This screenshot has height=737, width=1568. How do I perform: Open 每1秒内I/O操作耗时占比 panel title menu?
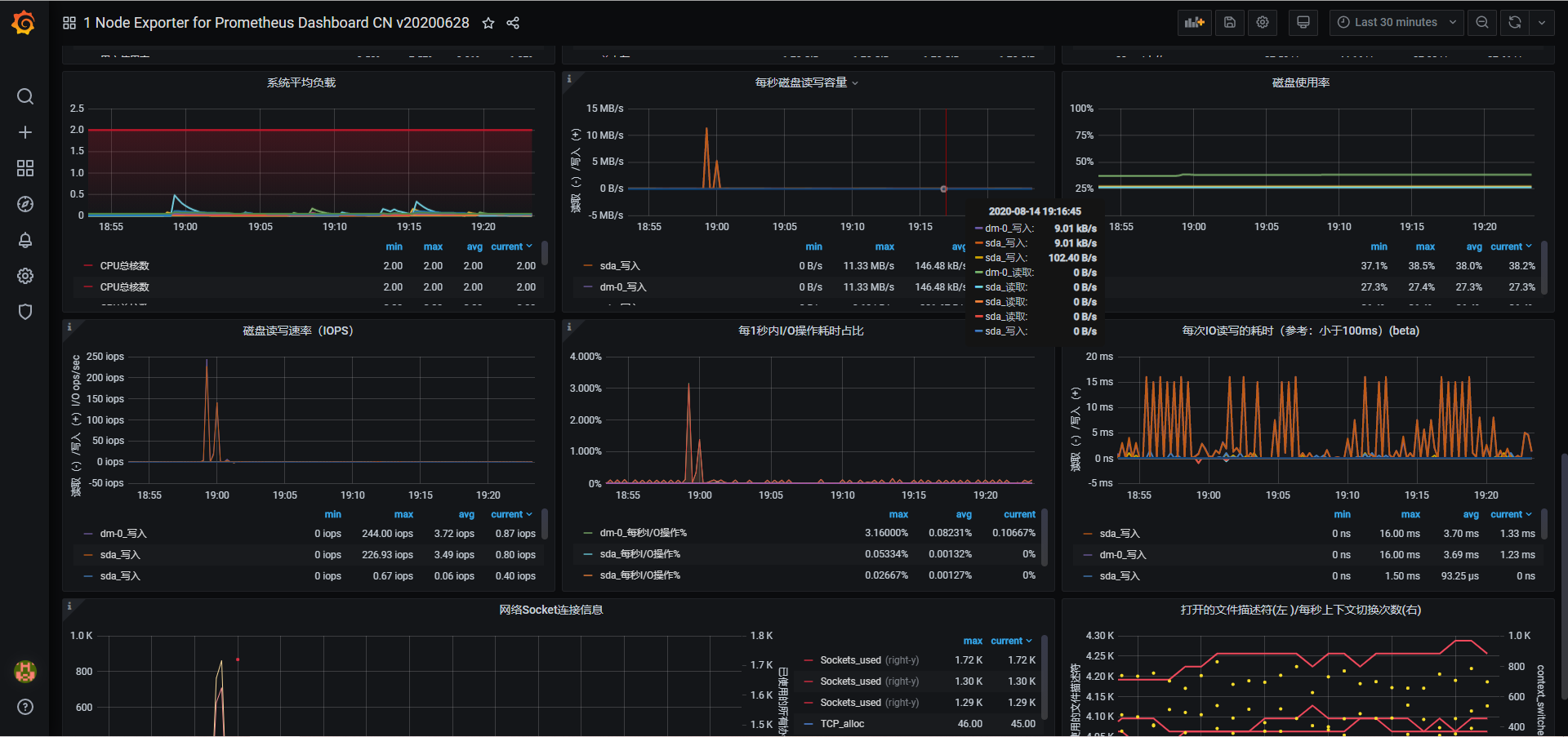pyautogui.click(x=801, y=331)
